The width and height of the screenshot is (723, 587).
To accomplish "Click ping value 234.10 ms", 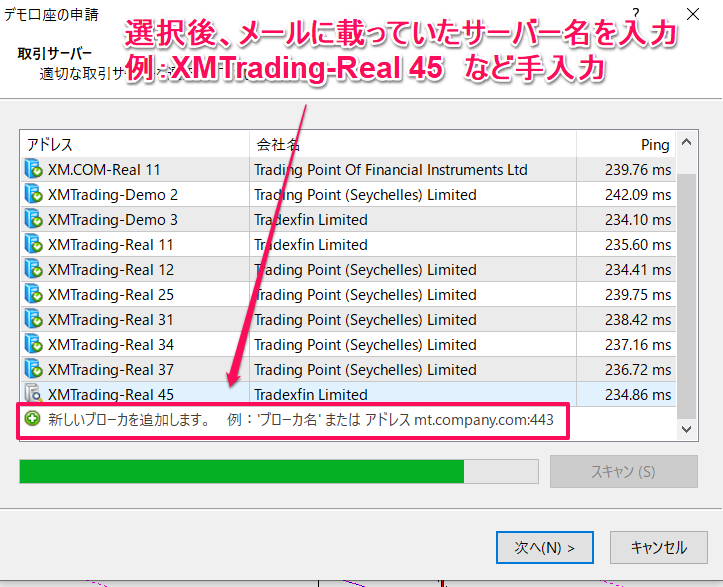I will [x=638, y=219].
